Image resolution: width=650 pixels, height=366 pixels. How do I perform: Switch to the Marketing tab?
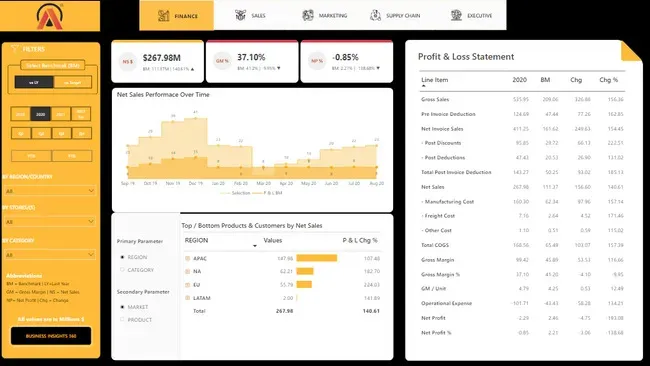pyautogui.click(x=324, y=16)
